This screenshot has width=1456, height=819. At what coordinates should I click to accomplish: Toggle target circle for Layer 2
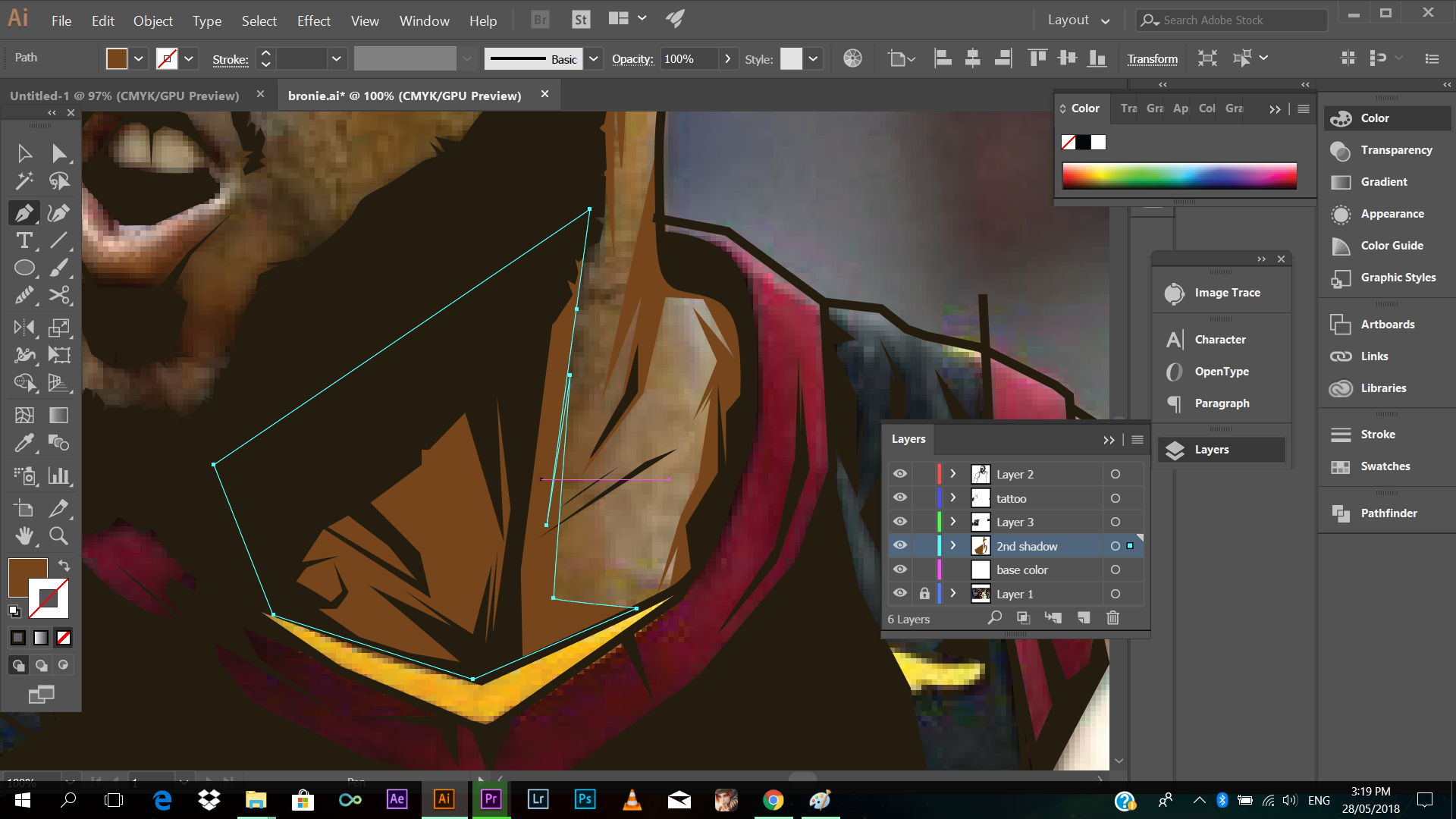pos(1115,474)
